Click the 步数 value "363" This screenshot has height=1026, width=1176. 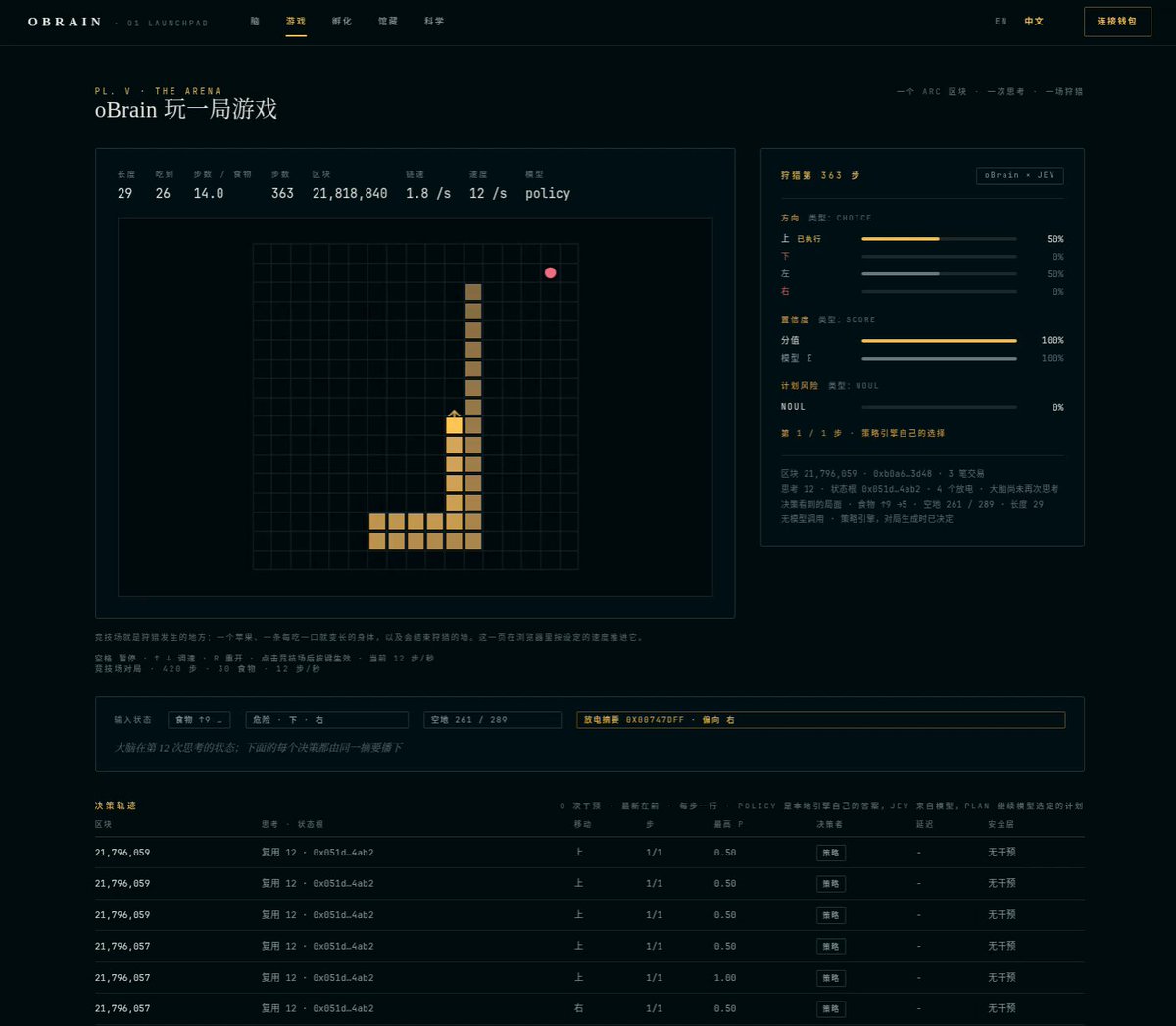click(282, 194)
